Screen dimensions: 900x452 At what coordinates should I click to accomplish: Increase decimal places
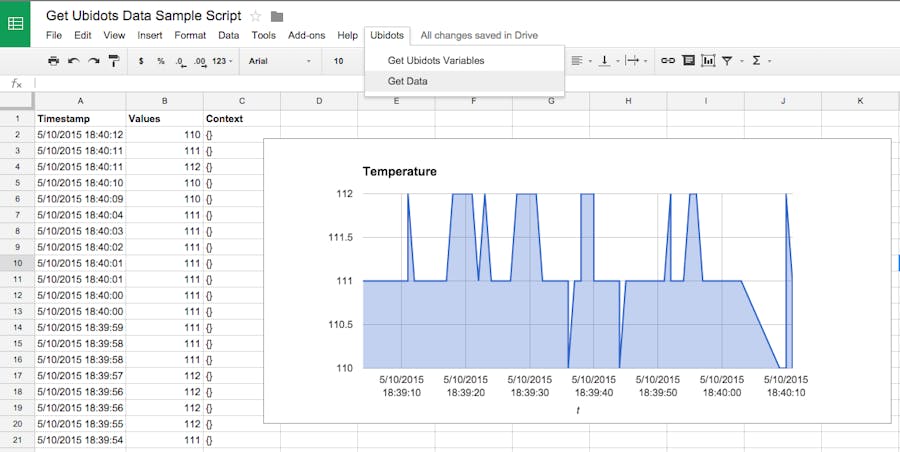(200, 61)
